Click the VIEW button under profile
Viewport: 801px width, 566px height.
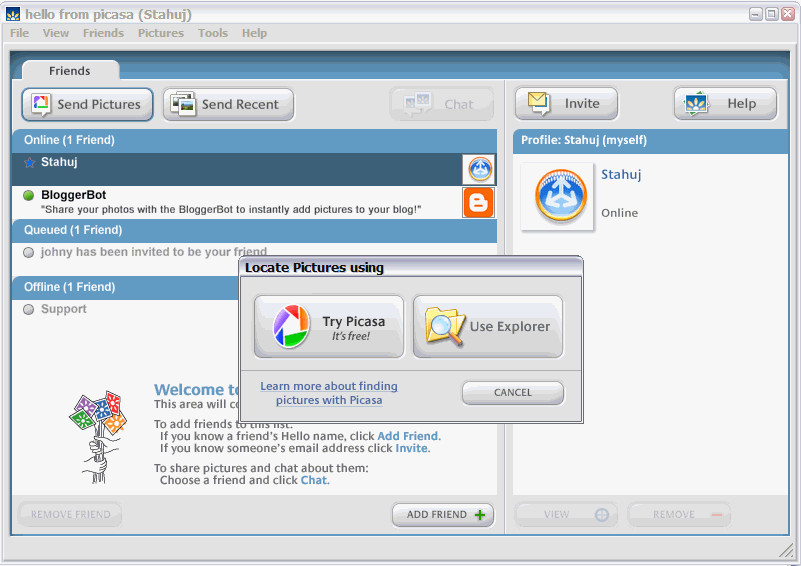point(566,515)
